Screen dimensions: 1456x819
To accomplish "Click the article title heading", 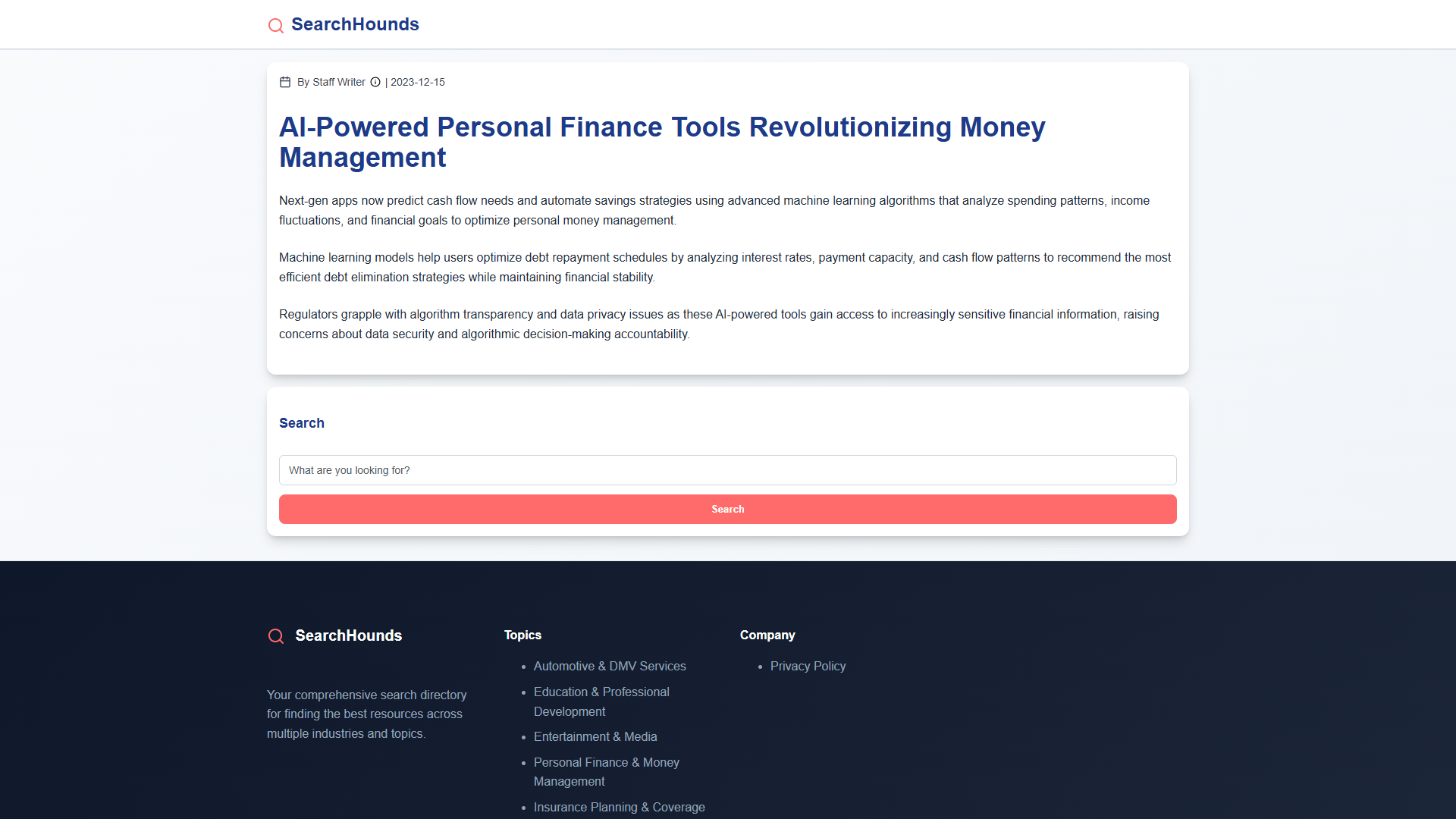I will pyautogui.click(x=662, y=142).
